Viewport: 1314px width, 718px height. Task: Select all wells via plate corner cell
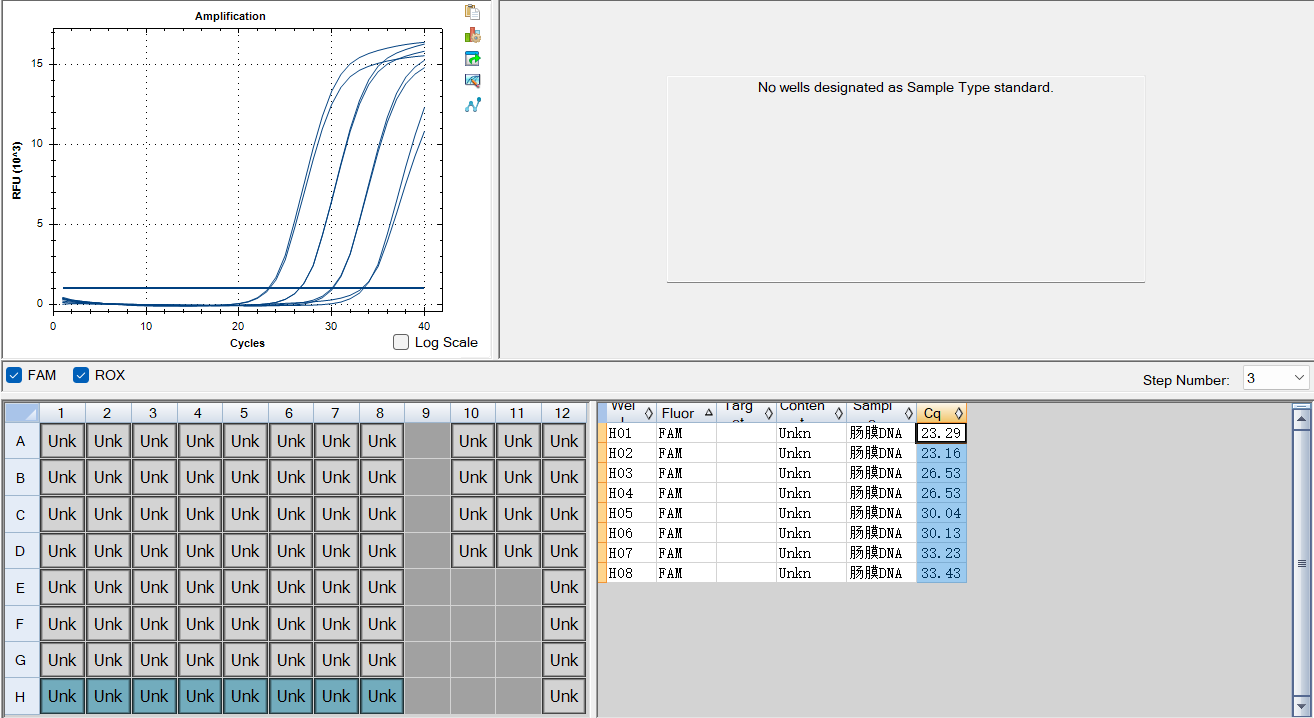(x=22, y=413)
